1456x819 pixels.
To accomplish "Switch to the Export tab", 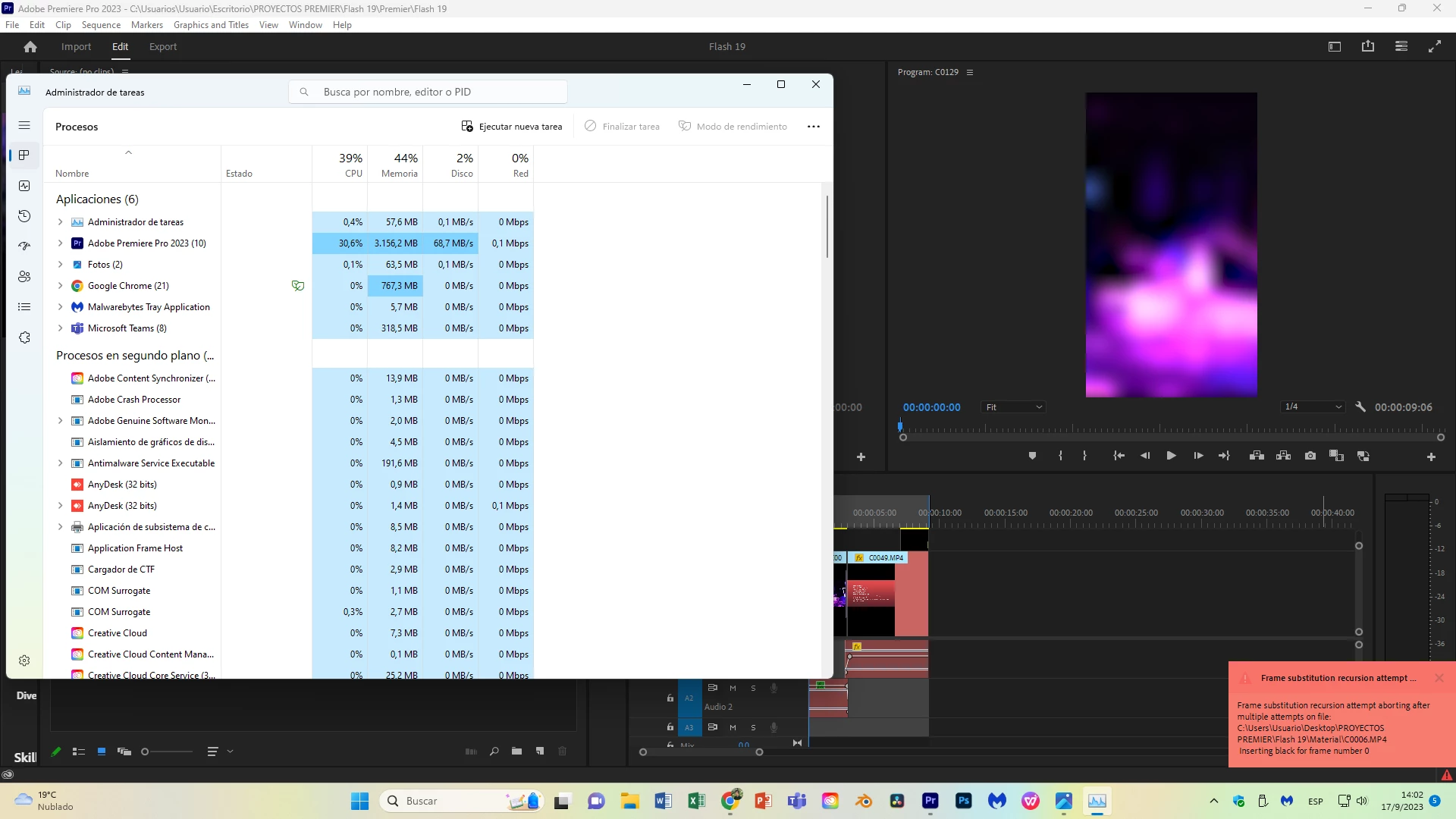I will click(162, 47).
